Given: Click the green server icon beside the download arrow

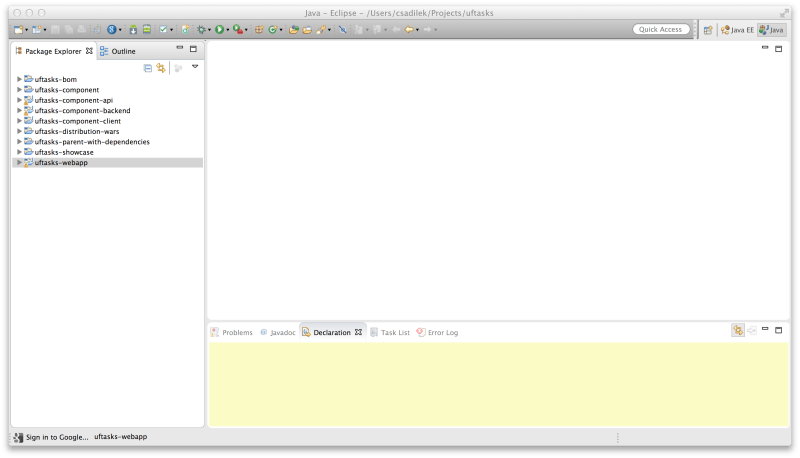Looking at the screenshot, I should coord(147,30).
